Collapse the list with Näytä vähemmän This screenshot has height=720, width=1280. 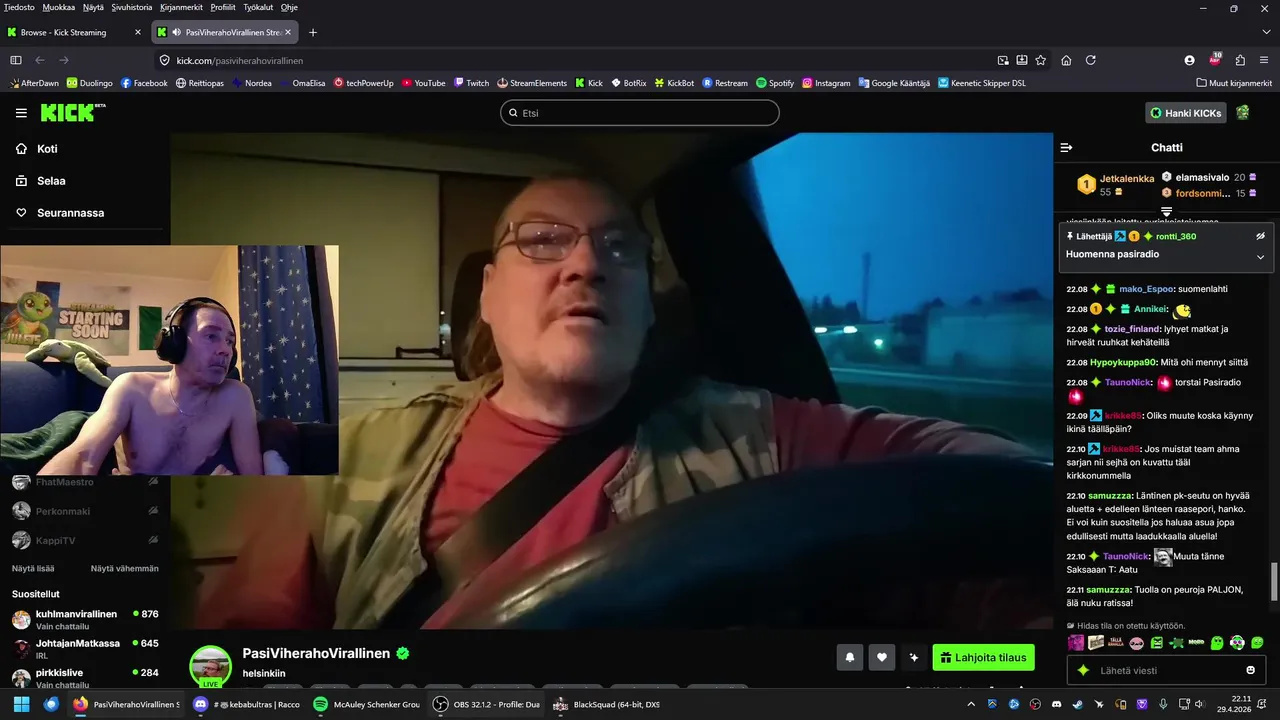[x=125, y=568]
